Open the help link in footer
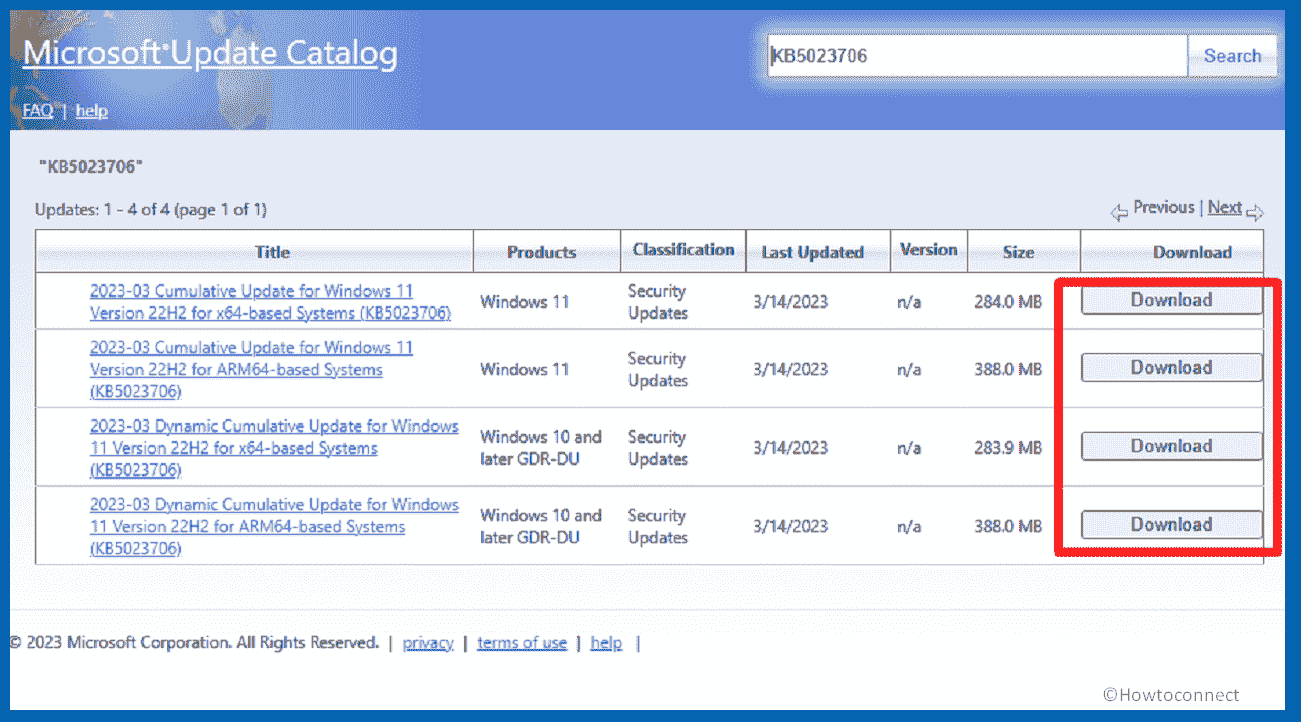 (606, 643)
